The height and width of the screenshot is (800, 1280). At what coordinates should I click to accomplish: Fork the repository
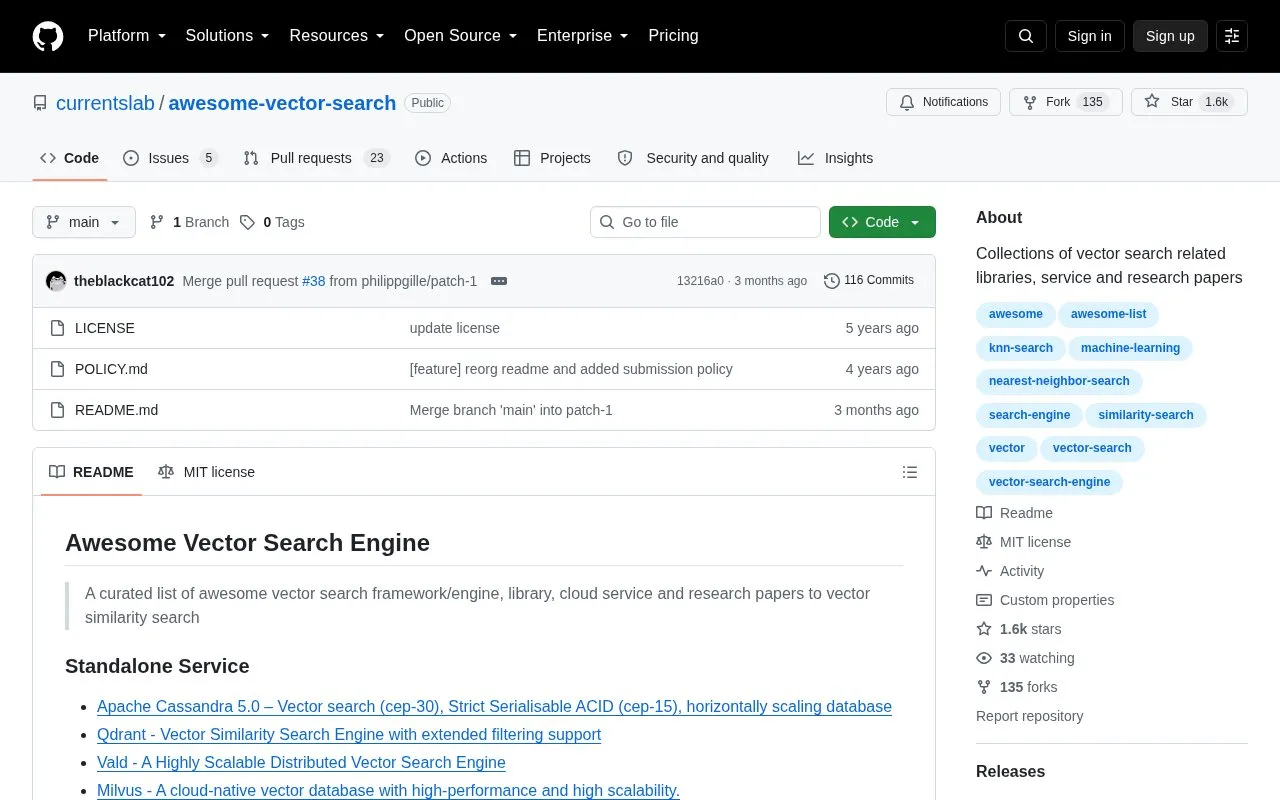[1066, 102]
